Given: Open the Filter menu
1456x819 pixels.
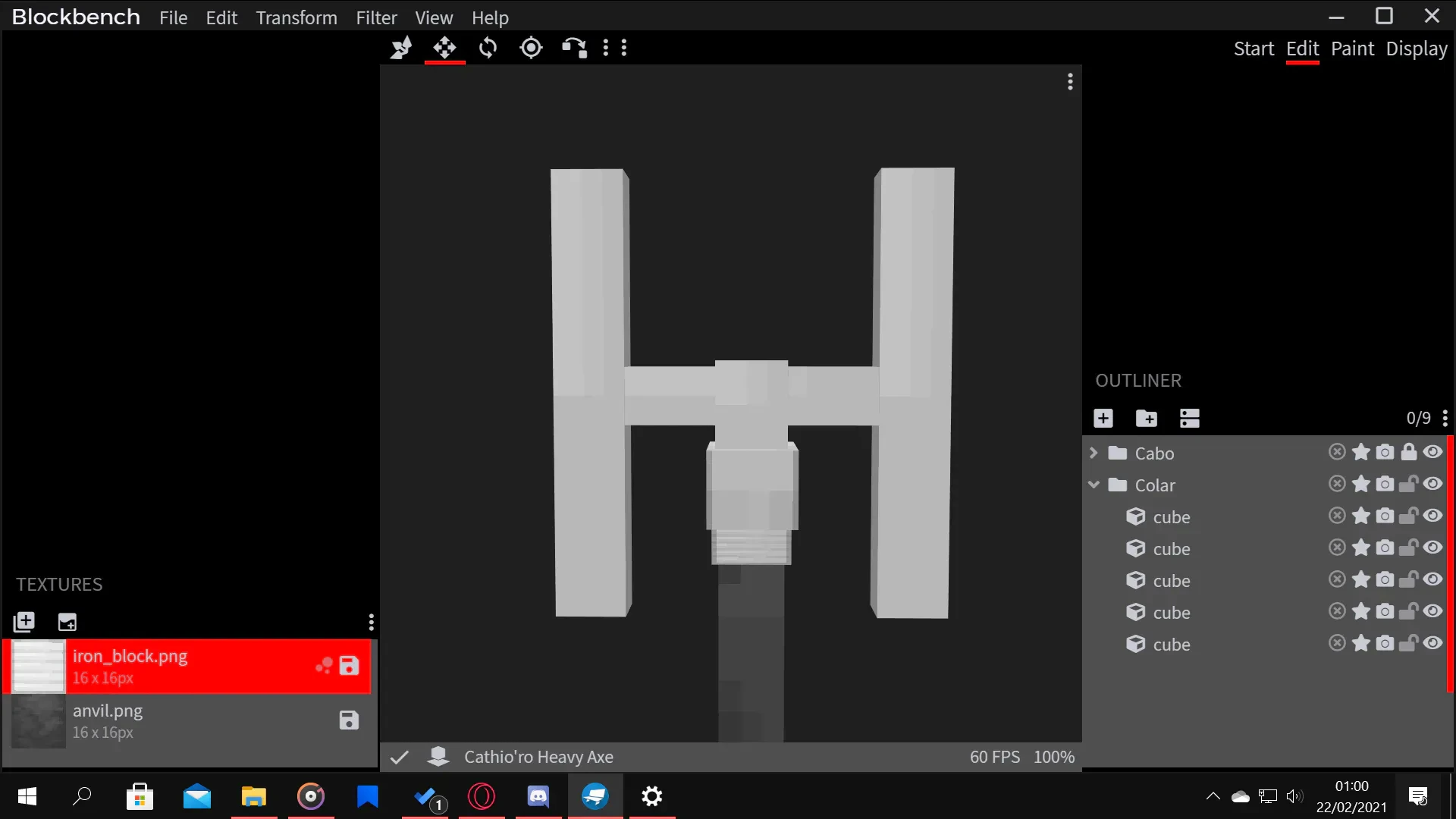Looking at the screenshot, I should pos(377,17).
